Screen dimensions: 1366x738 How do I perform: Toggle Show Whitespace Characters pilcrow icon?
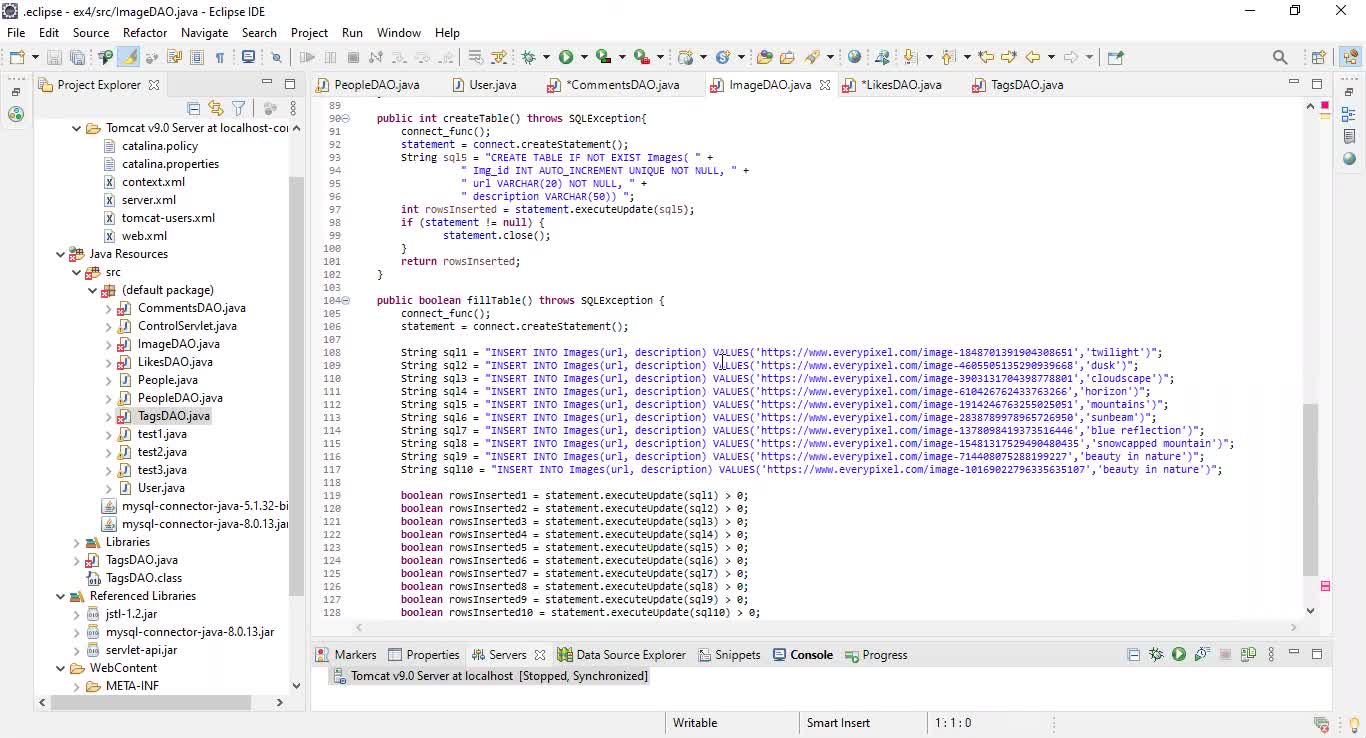click(x=220, y=57)
